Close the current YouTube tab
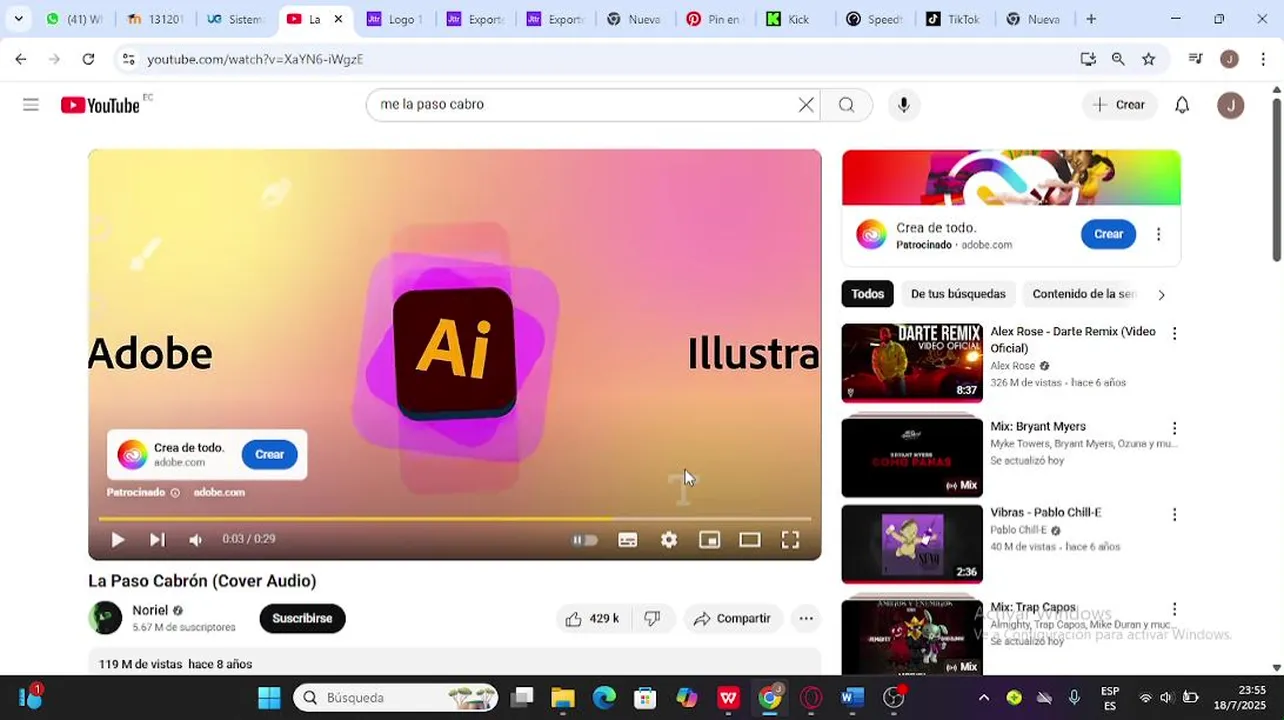The image size is (1284, 720). click(338, 19)
